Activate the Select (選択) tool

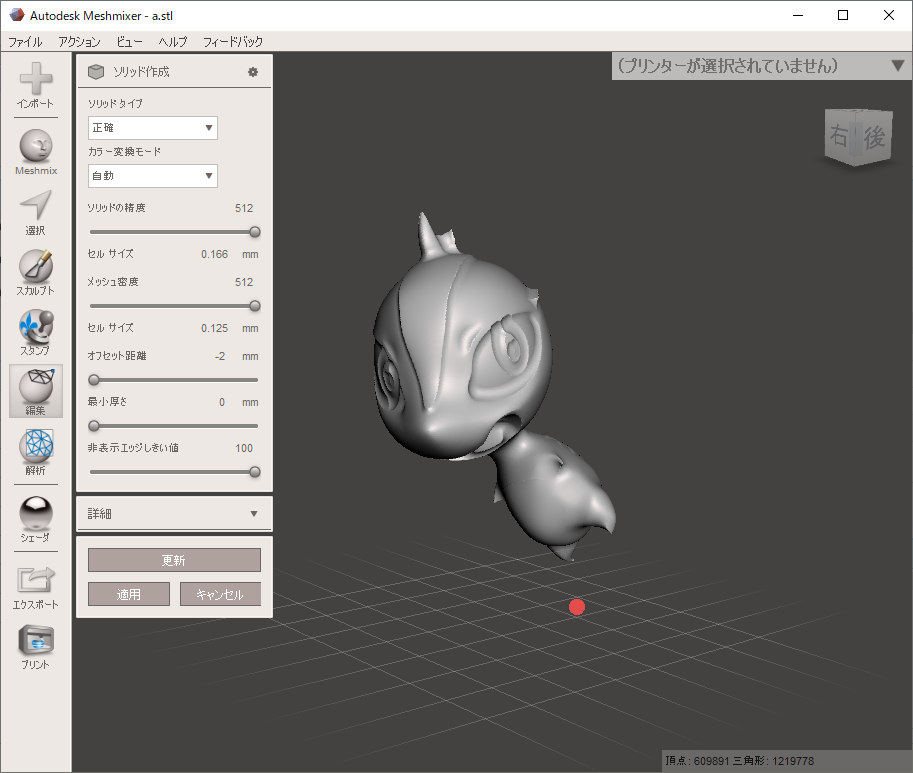(x=36, y=213)
